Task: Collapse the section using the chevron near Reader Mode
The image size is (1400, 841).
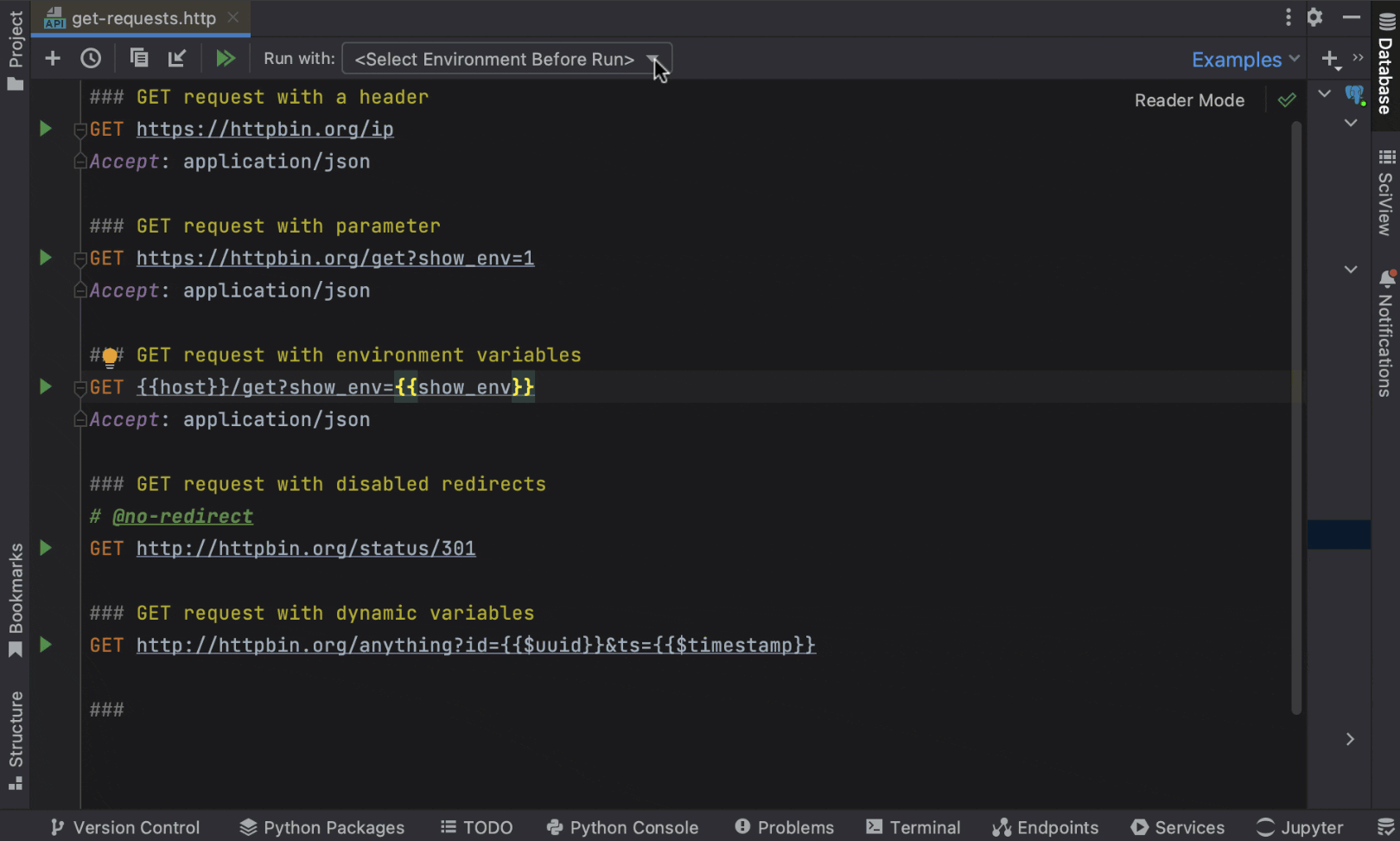Action: (1324, 93)
